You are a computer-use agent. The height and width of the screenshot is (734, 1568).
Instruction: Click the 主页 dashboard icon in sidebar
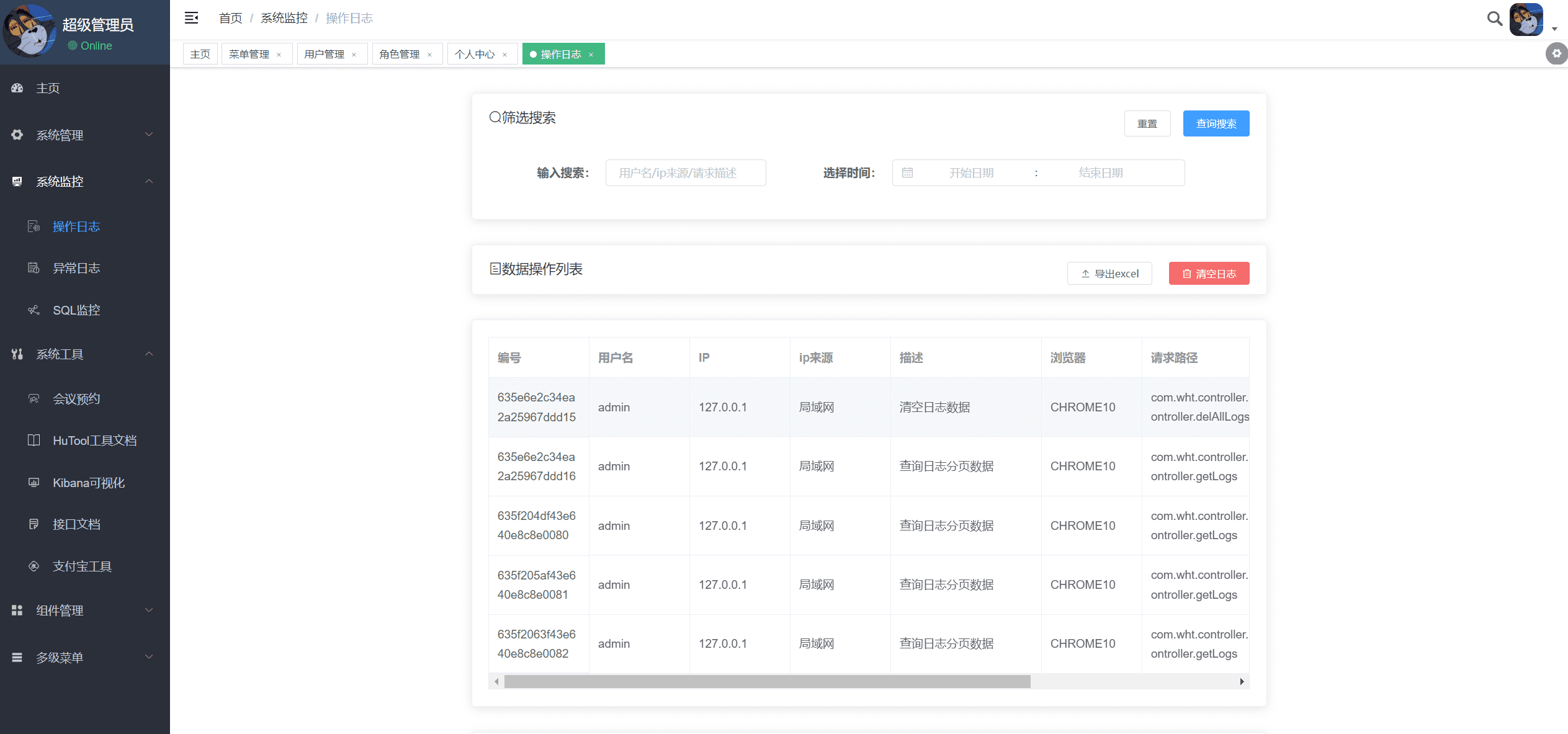pos(17,88)
